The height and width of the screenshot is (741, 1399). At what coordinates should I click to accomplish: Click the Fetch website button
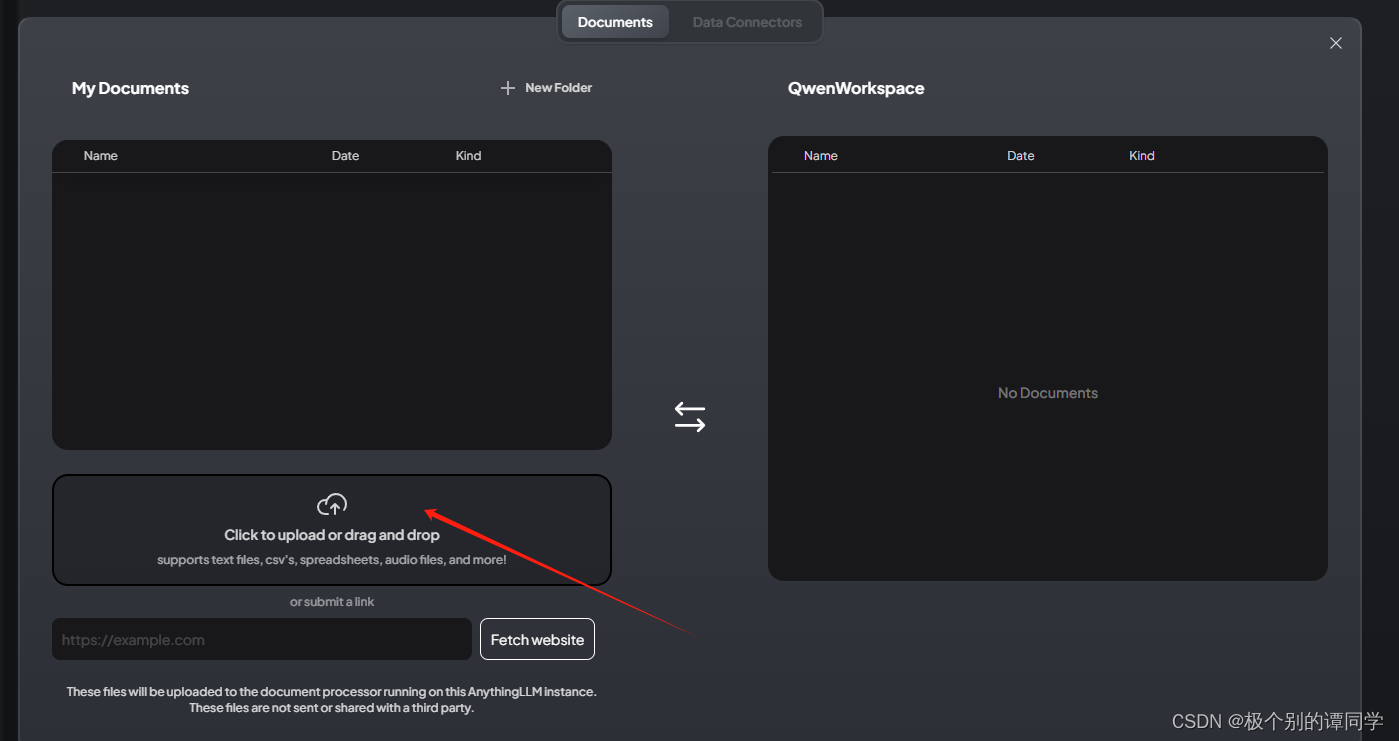tap(537, 639)
